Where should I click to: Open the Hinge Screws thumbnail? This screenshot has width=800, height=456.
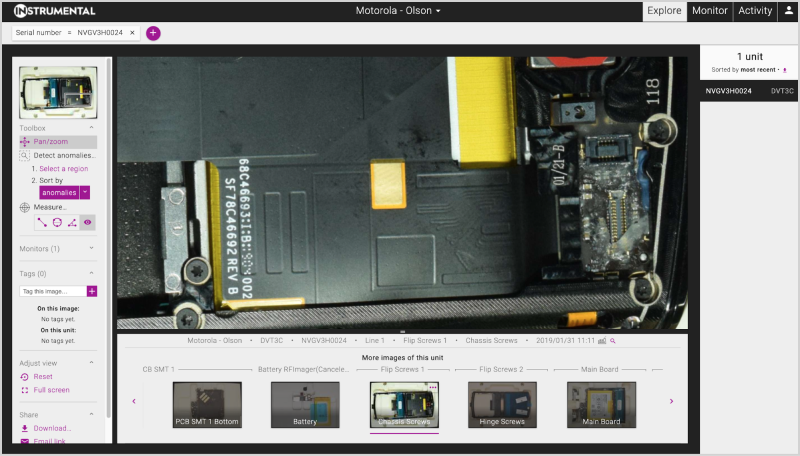pyautogui.click(x=502, y=406)
